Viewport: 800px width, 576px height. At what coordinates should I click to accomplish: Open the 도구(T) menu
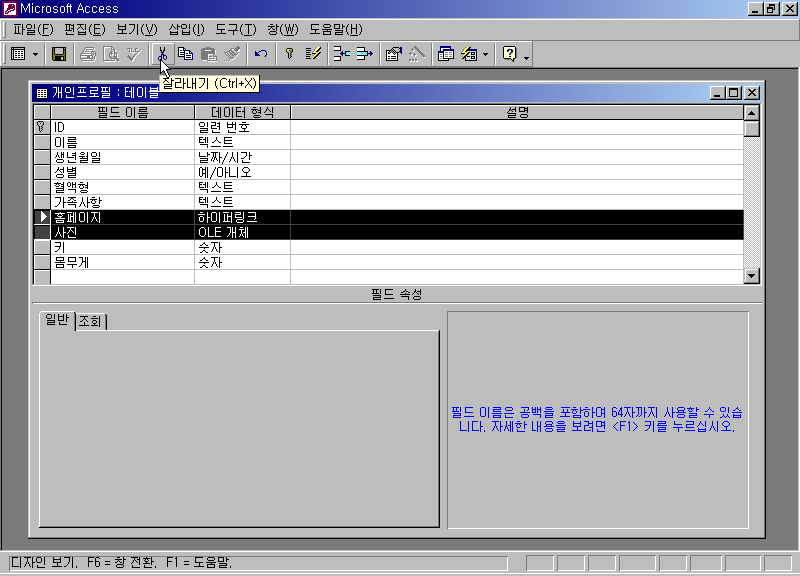235,30
